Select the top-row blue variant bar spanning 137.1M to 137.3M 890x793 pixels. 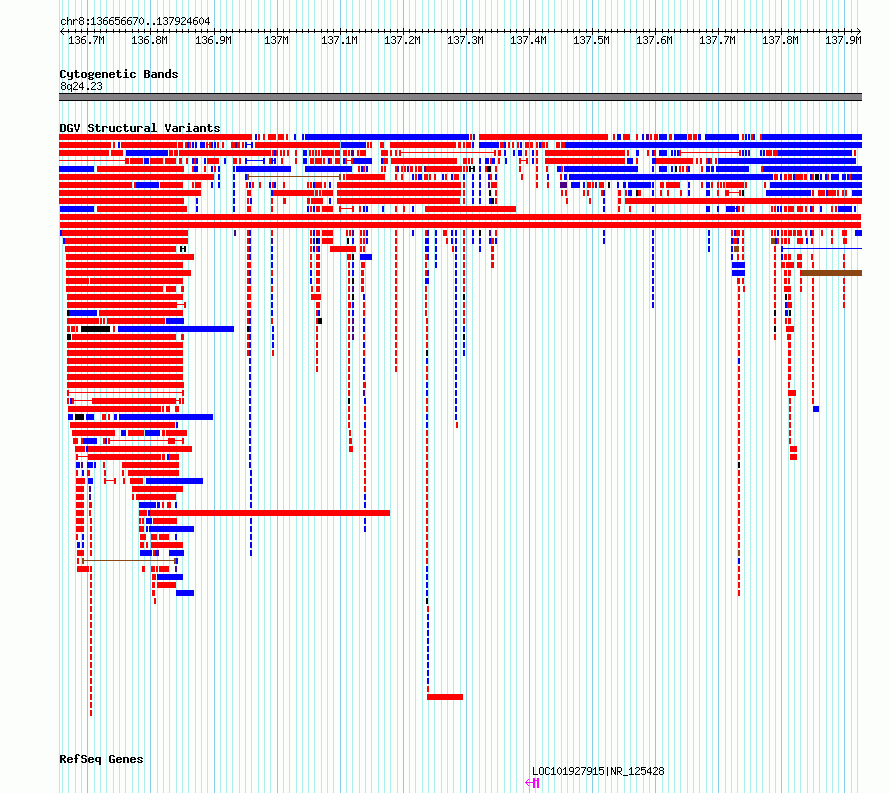tap(387, 137)
